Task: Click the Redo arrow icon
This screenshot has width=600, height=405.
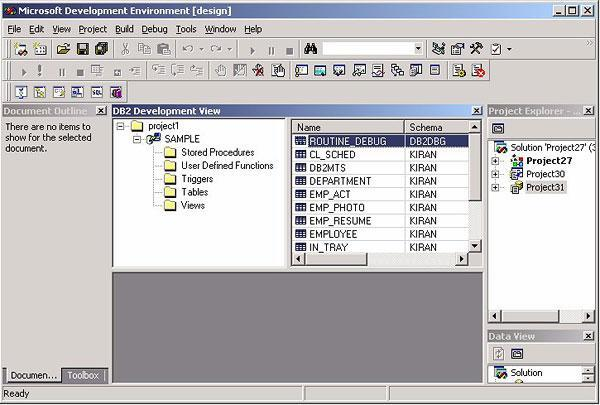Action: click(216, 49)
